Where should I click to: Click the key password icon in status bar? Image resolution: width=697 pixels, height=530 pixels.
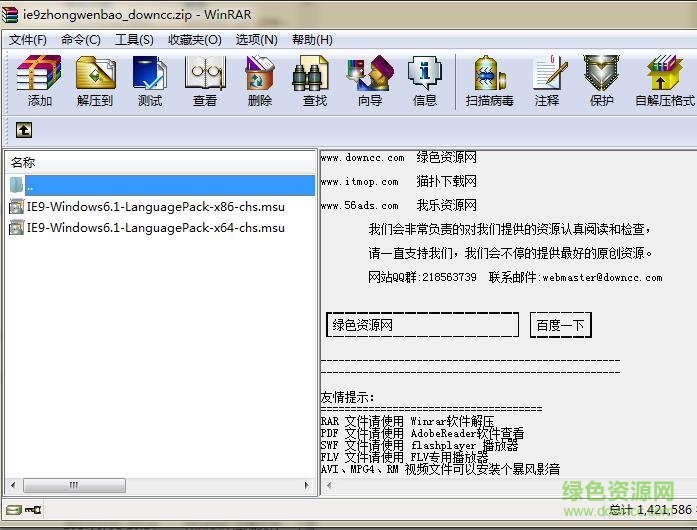(x=33, y=510)
